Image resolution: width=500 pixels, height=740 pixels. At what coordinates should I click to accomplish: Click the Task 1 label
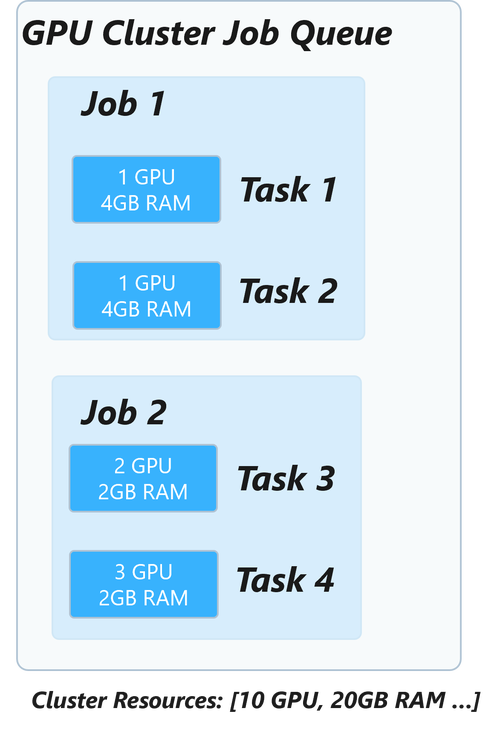point(288,189)
